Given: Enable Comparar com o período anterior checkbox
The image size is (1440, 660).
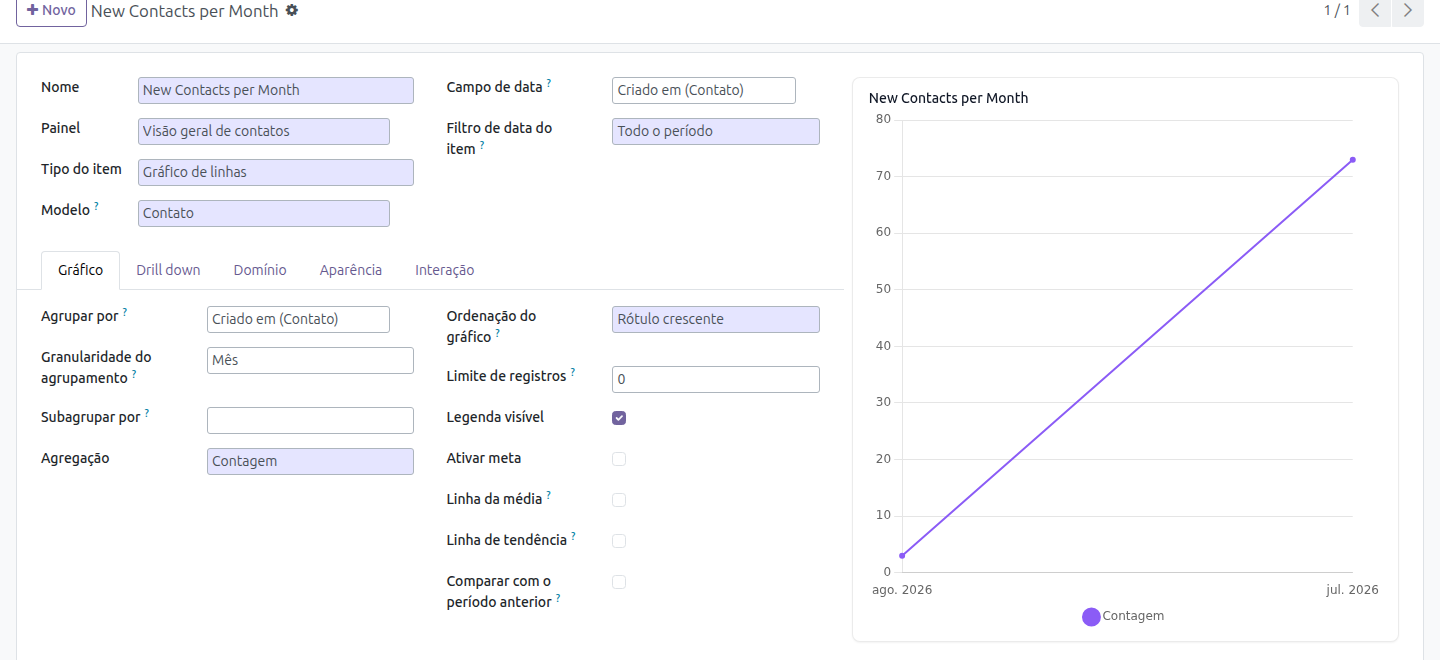Looking at the screenshot, I should point(619,582).
